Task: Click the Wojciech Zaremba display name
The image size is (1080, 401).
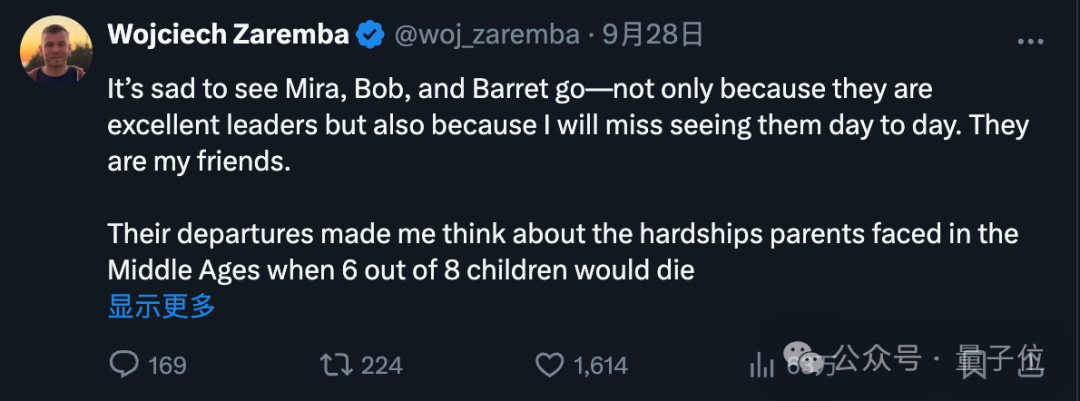Action: (227, 35)
